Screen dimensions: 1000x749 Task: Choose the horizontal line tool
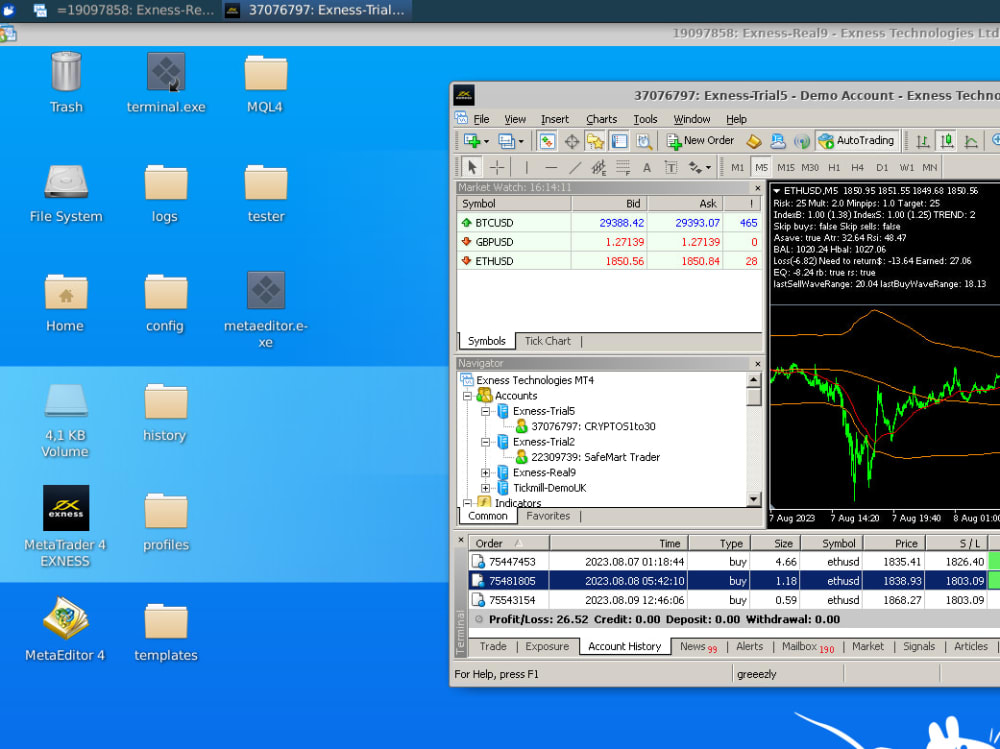[551, 168]
